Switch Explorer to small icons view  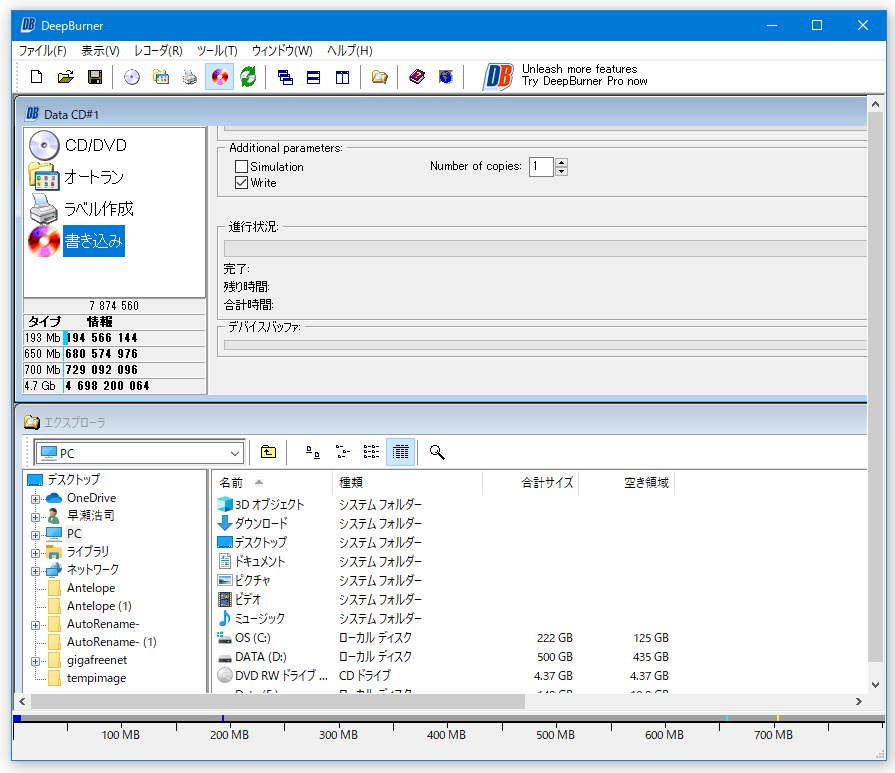pos(342,452)
